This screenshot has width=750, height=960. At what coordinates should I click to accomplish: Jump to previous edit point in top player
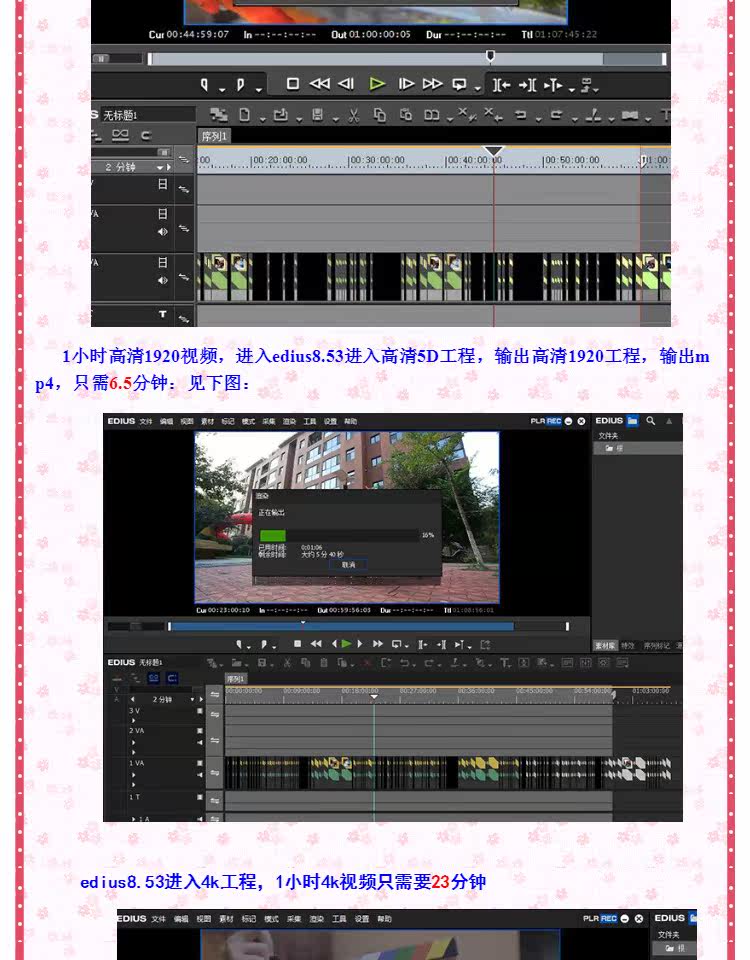[x=501, y=85]
